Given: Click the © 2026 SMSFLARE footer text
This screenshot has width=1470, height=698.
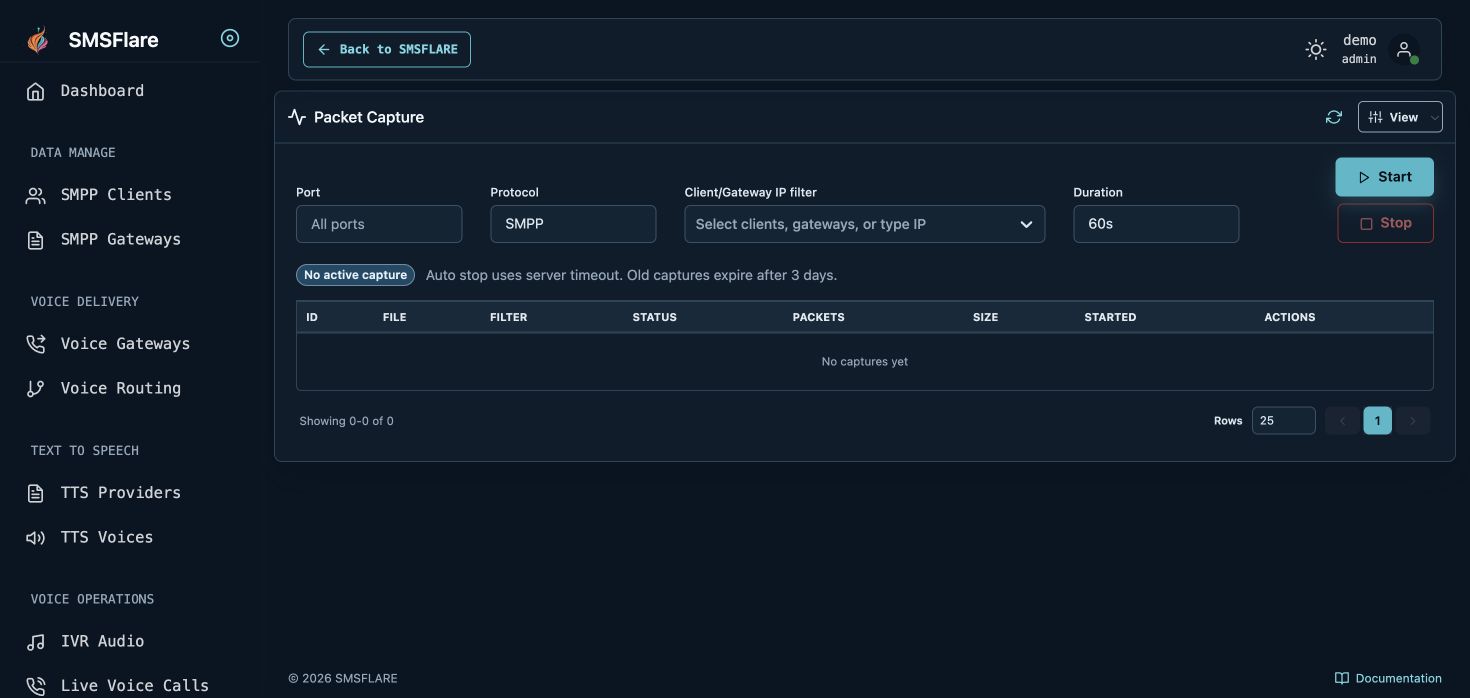Looking at the screenshot, I should [343, 678].
